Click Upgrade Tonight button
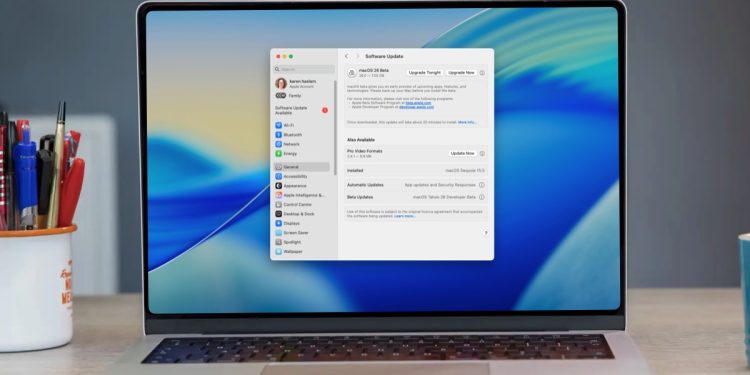Screen dimensions: 750x375 425,73
